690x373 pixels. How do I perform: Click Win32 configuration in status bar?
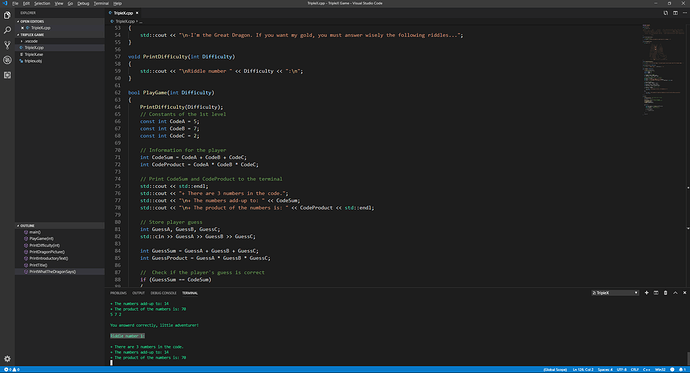[x=660, y=369]
